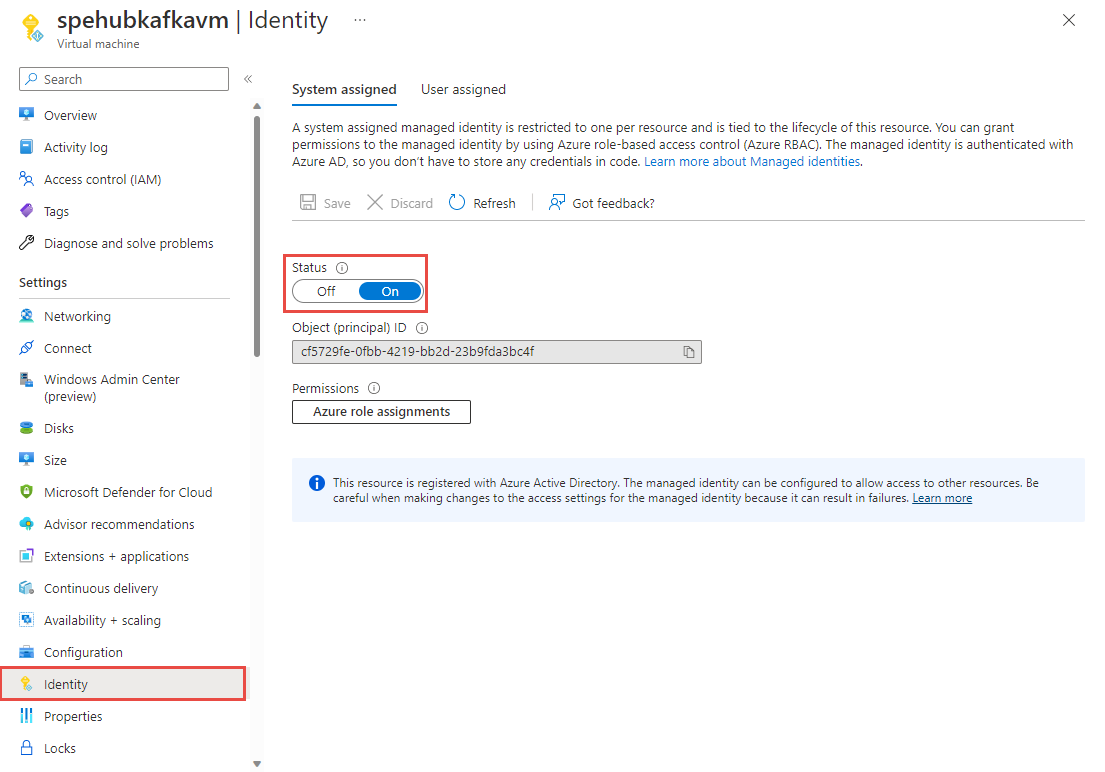The height and width of the screenshot is (772, 1105).
Task: Collapse the sidebar navigation panel
Action: tap(248, 78)
